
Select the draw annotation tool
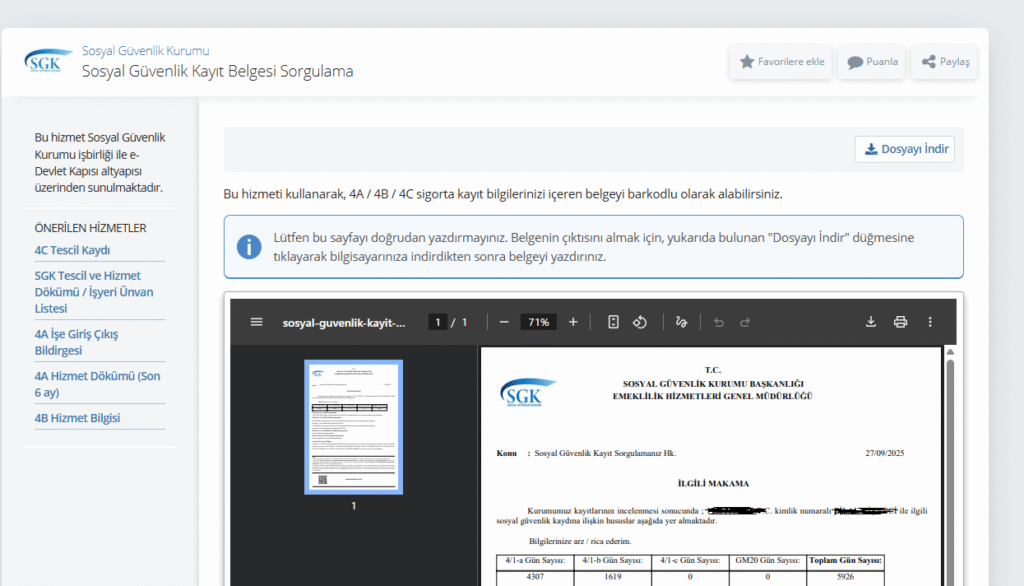(x=682, y=322)
